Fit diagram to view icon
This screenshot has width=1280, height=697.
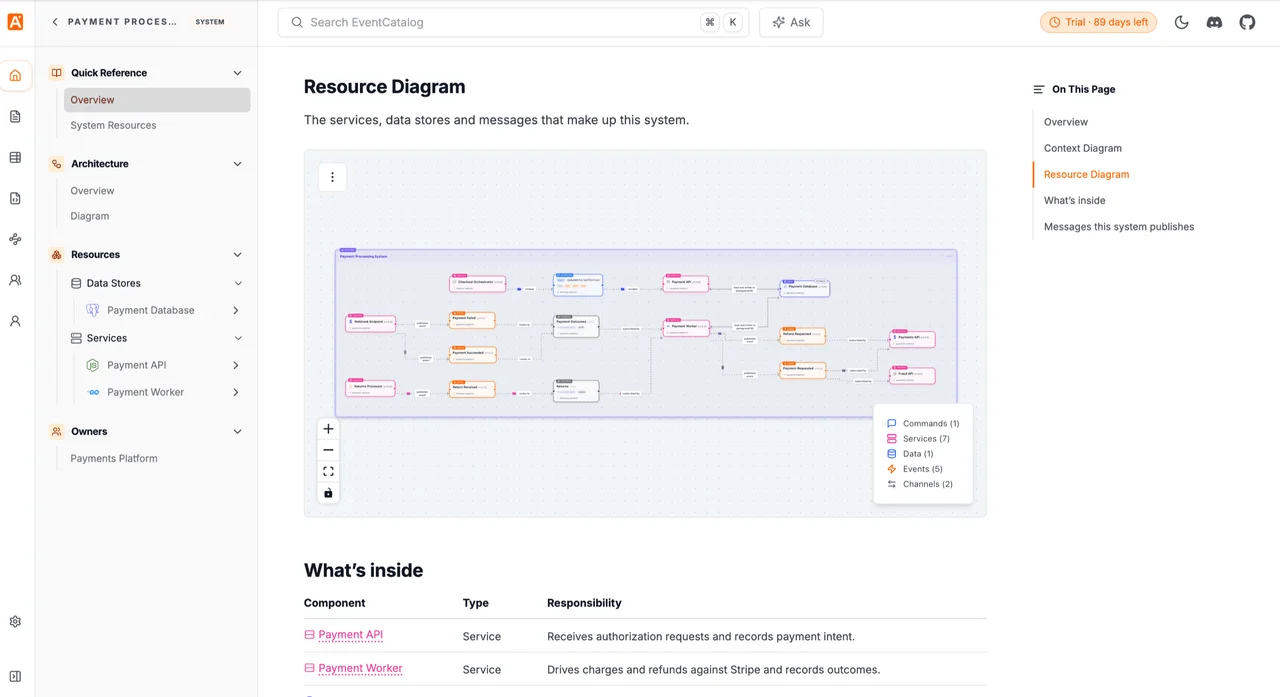328,471
